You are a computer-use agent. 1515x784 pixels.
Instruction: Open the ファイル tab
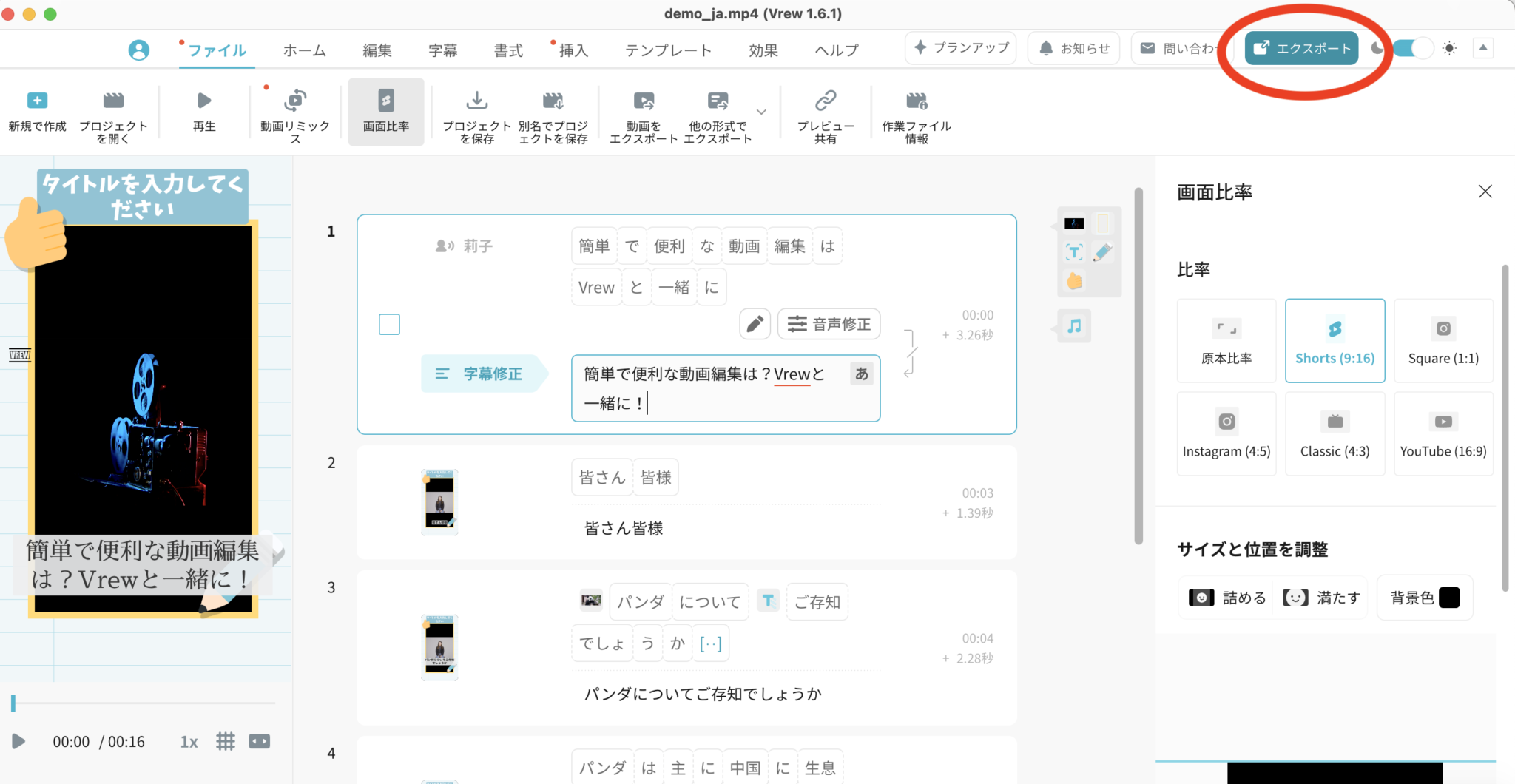tap(217, 50)
